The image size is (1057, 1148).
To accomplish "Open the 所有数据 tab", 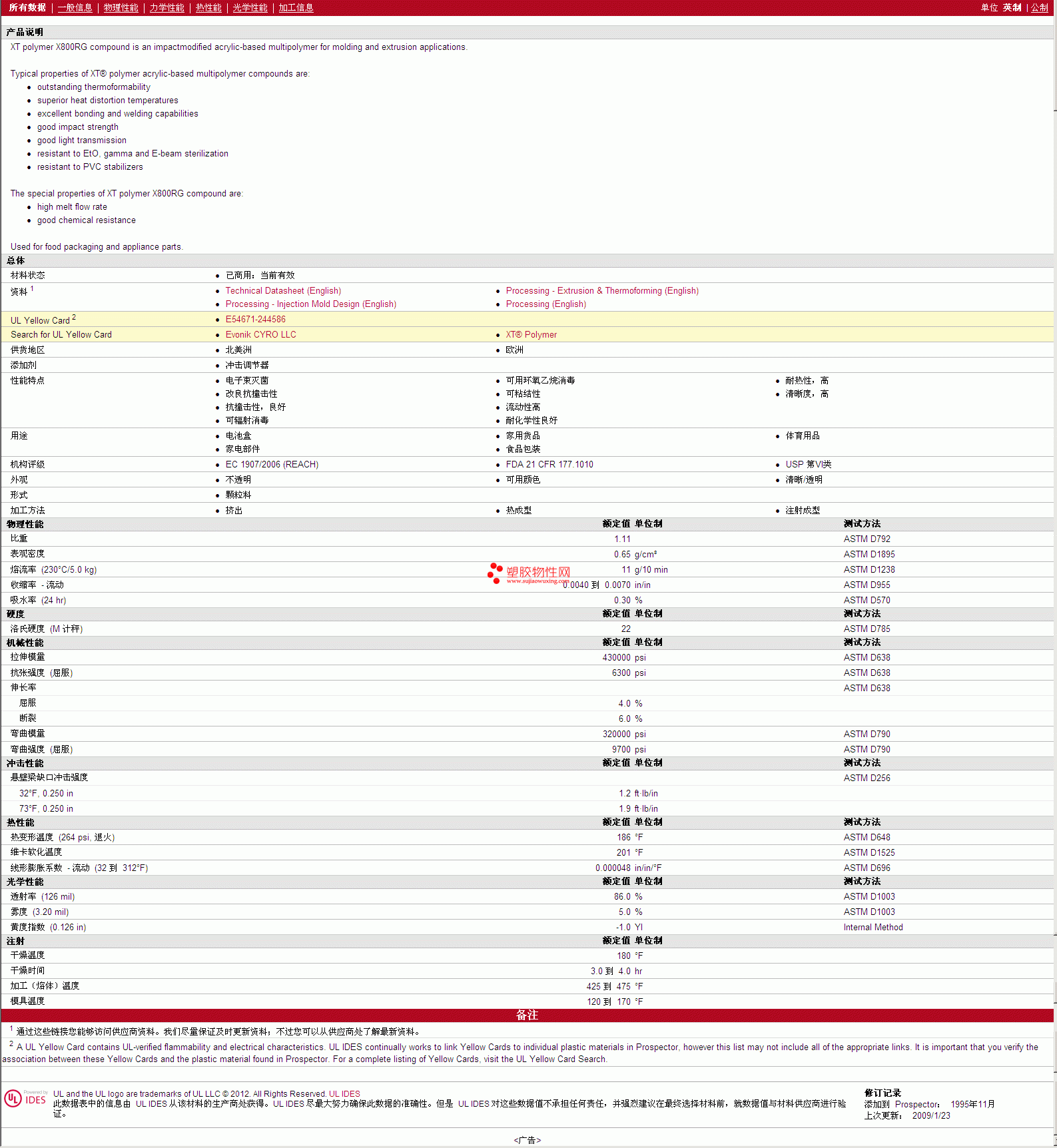I will (27, 7).
